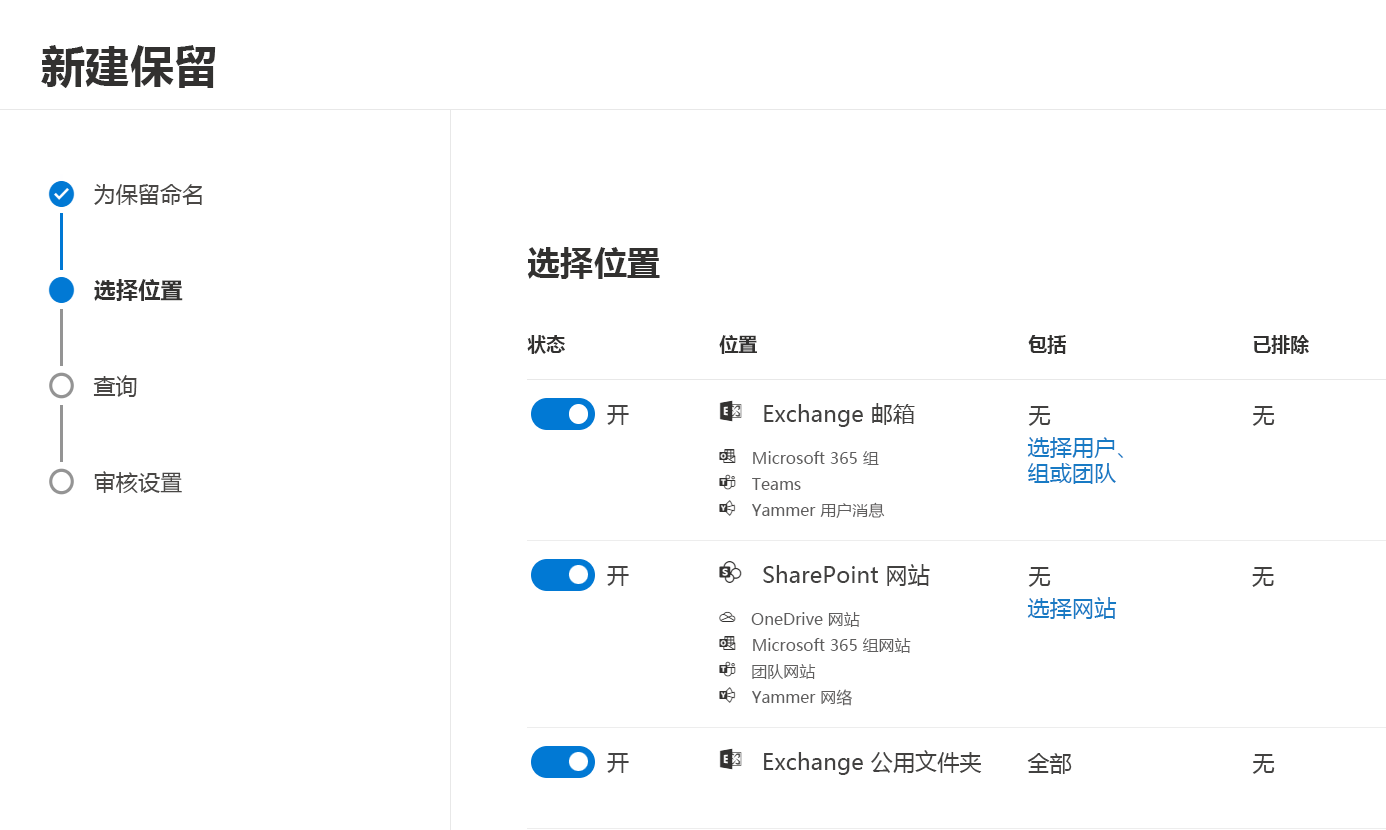Click the Yammer 网络 icon
Image resolution: width=1386 pixels, height=830 pixels.
727,695
